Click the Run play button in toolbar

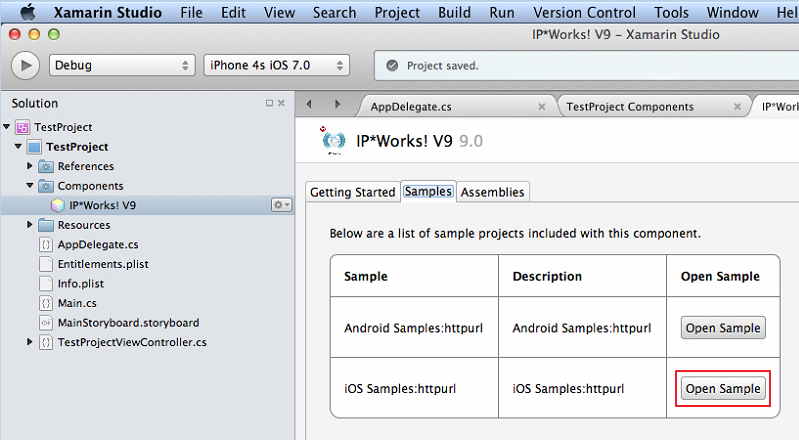point(25,65)
